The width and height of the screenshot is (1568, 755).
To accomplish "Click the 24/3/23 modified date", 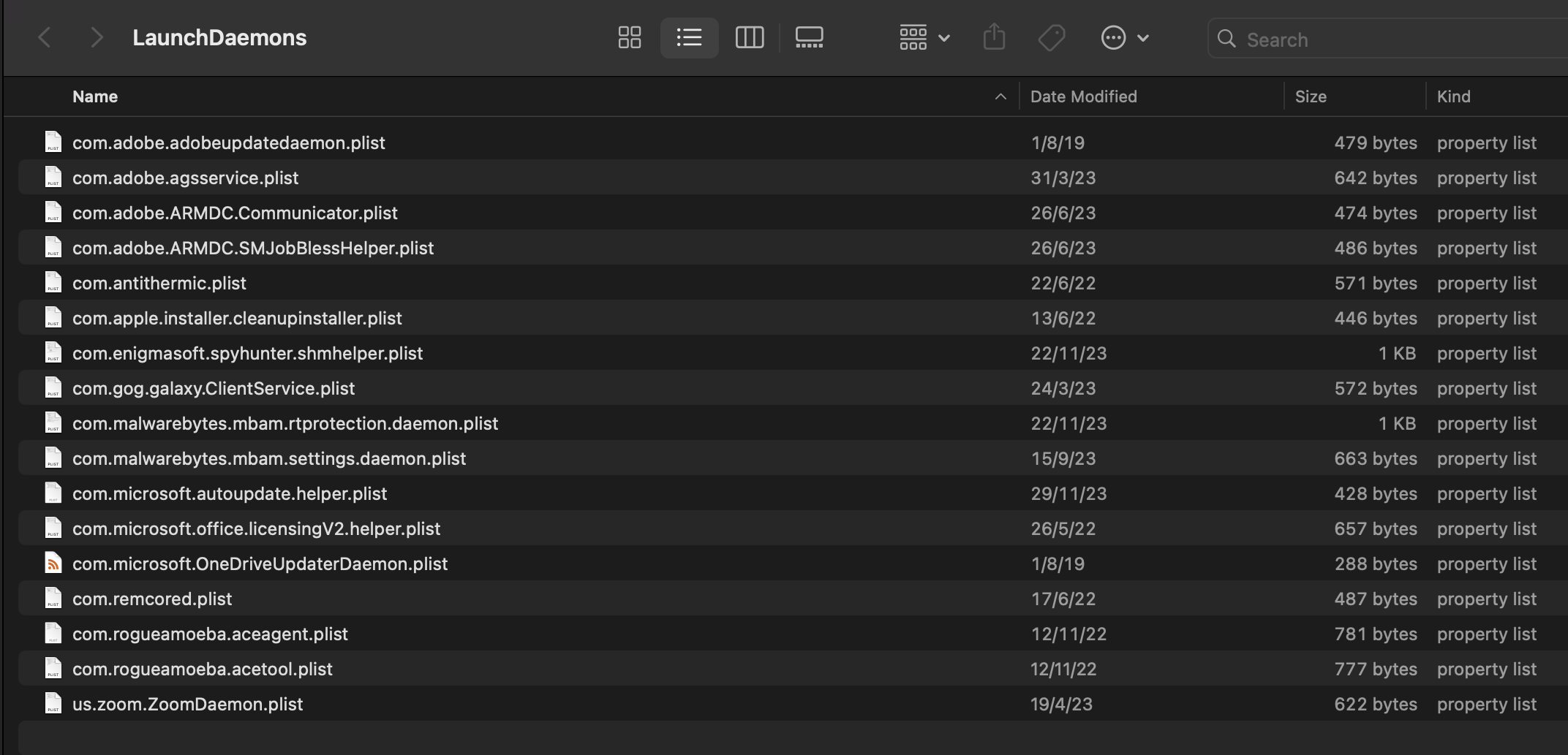I will pos(1063,388).
